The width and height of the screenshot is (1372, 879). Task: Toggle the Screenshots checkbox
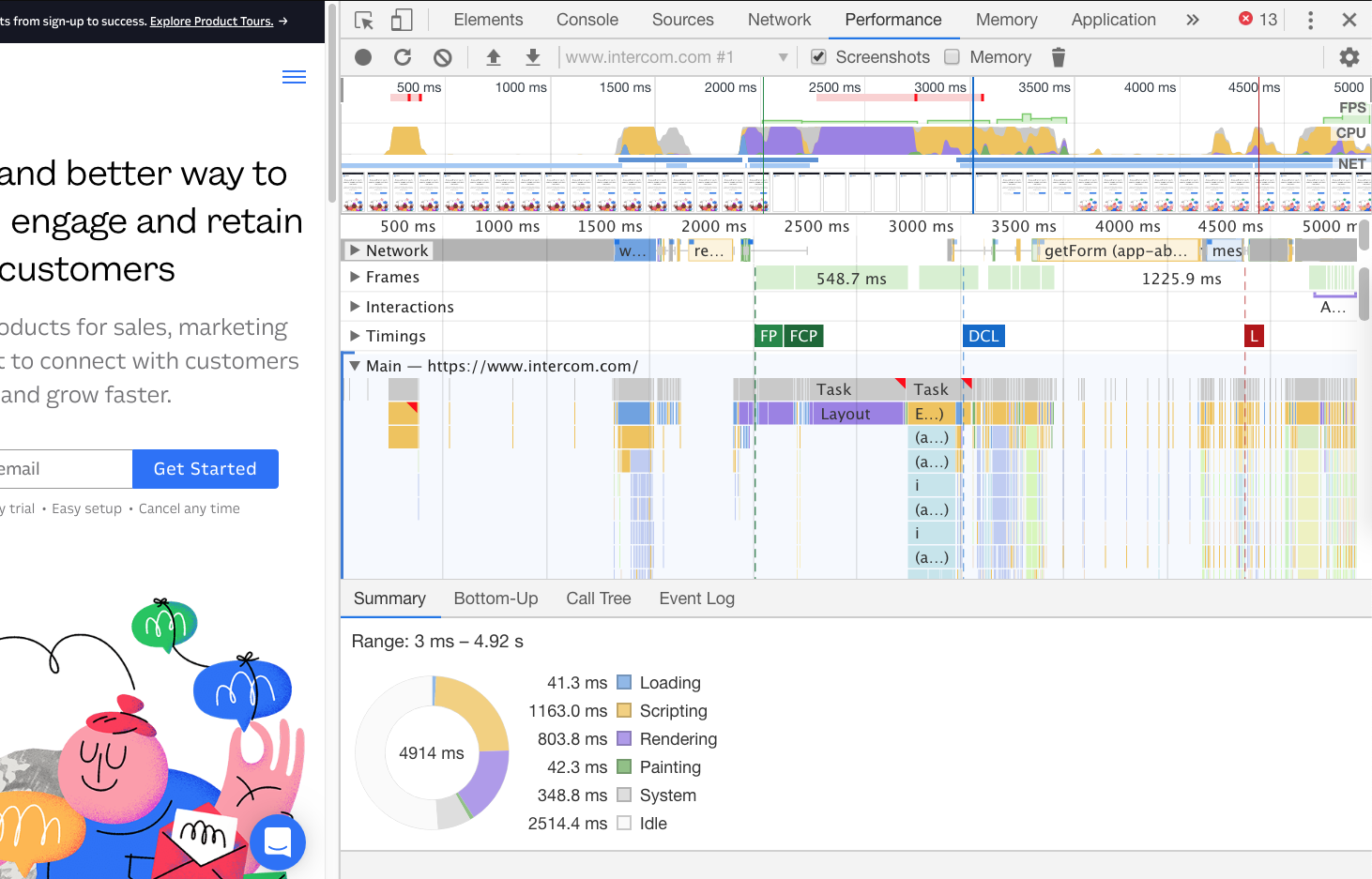tap(818, 57)
